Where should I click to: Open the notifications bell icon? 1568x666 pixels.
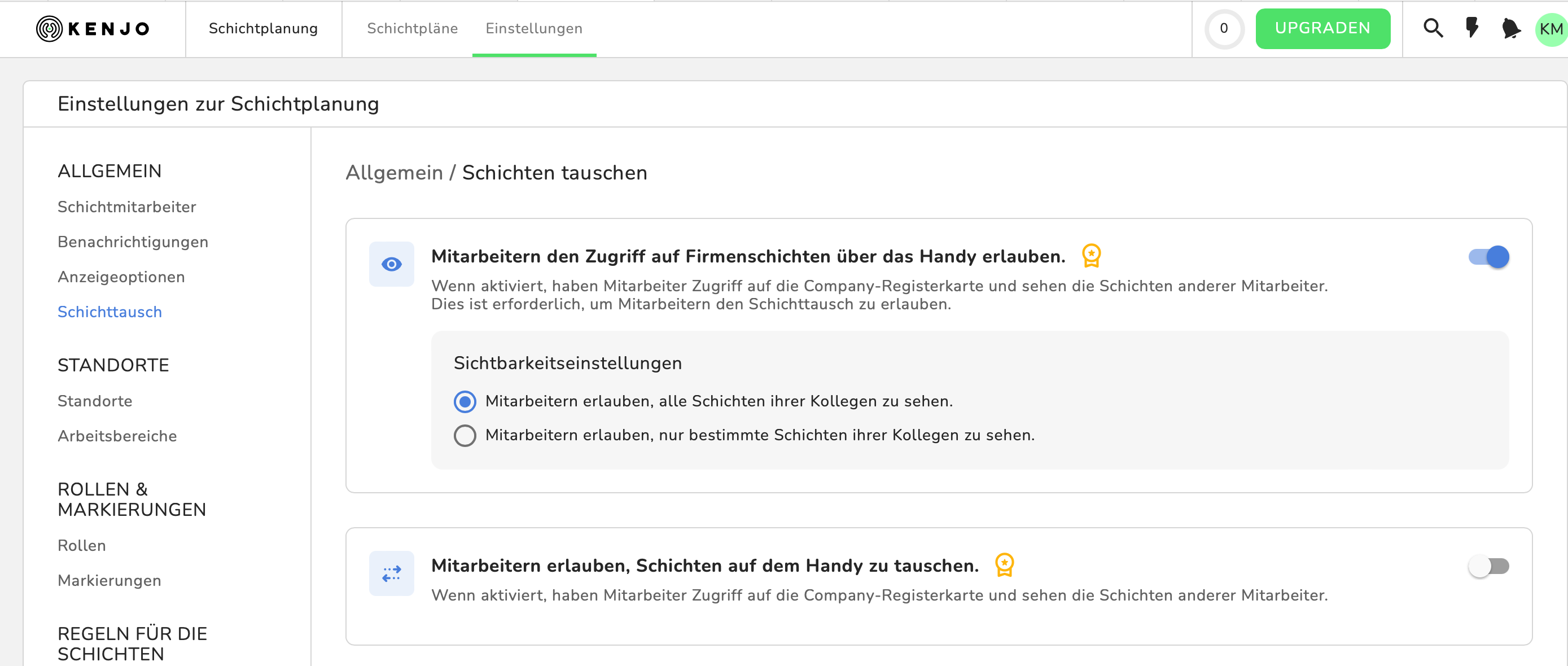1511,29
